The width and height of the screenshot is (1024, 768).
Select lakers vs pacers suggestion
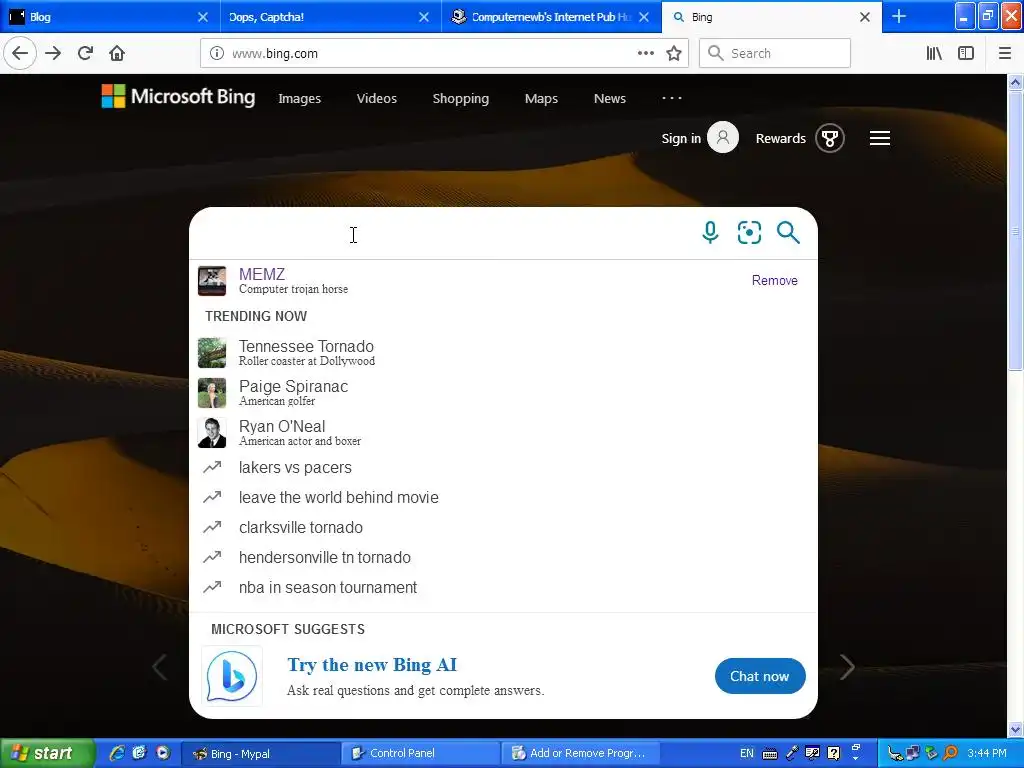pos(503,468)
